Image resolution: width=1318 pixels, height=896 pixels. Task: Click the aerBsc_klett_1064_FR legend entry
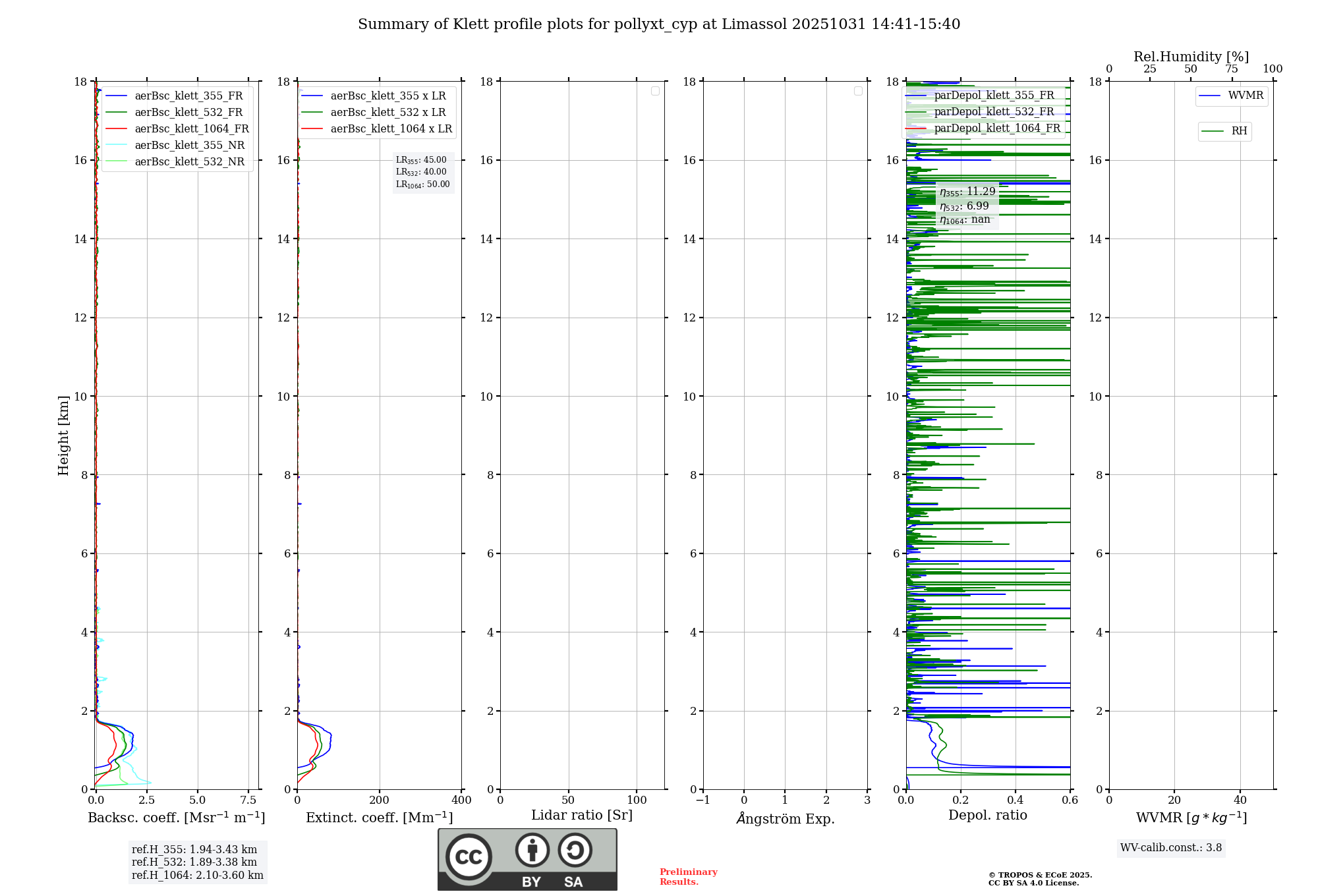pos(191,129)
